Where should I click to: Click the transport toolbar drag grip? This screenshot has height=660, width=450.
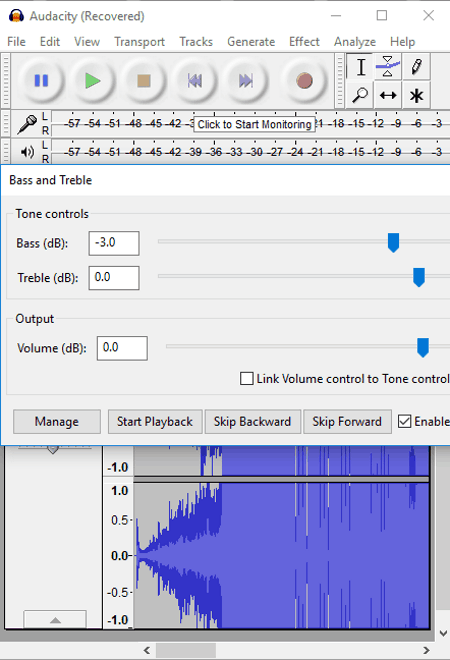tap(6, 80)
